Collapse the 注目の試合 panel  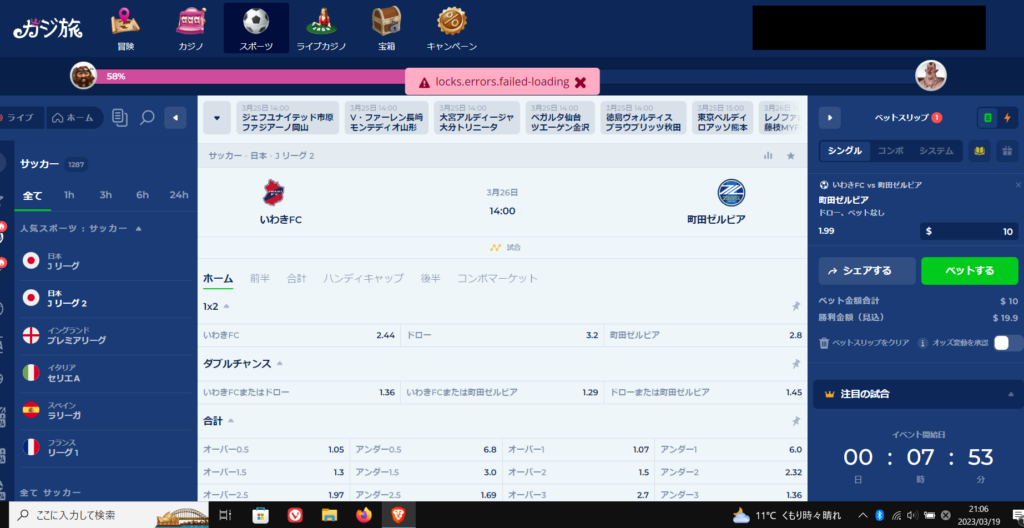[1011, 394]
